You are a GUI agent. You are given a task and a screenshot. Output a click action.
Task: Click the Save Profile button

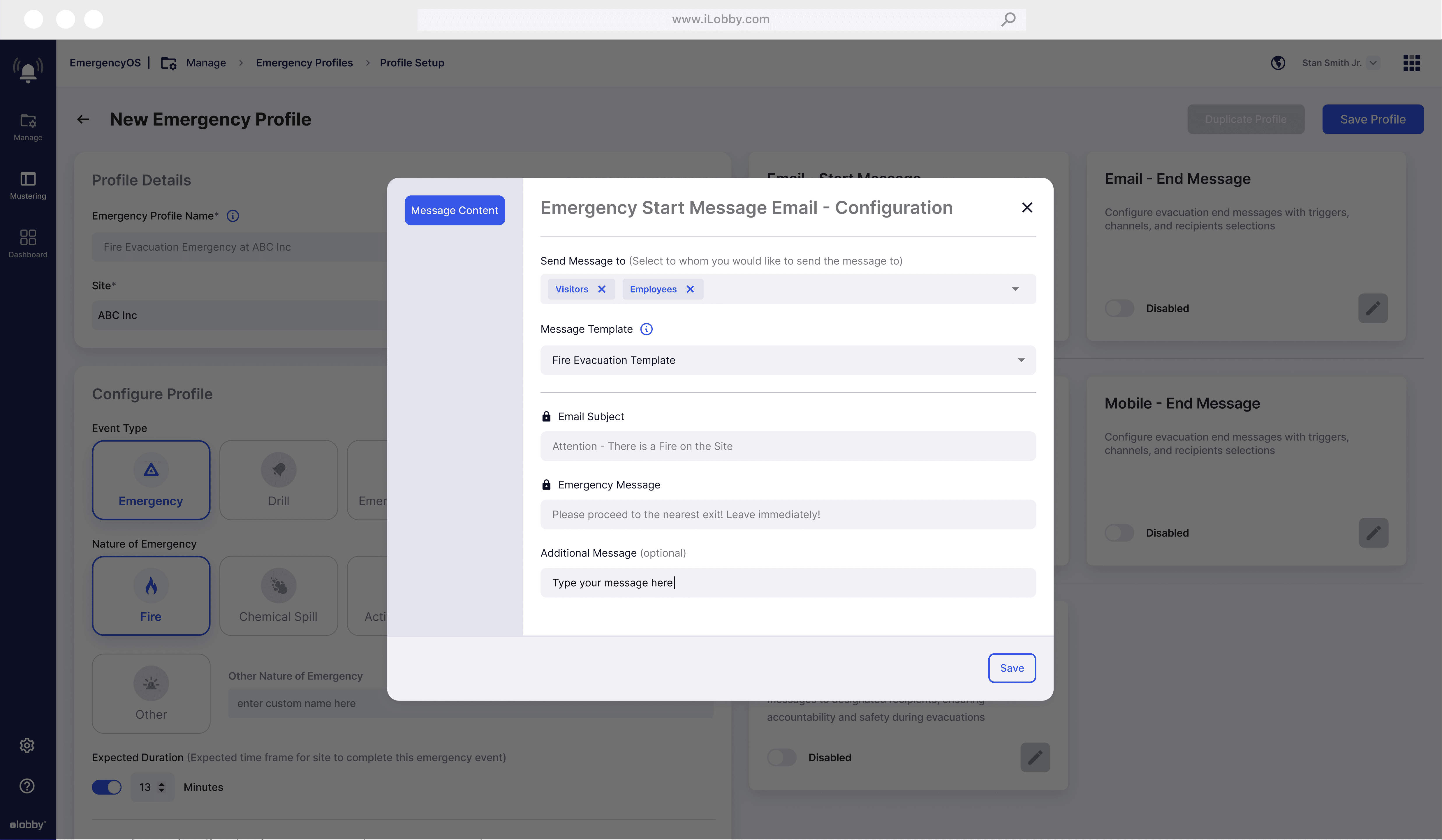1372,119
